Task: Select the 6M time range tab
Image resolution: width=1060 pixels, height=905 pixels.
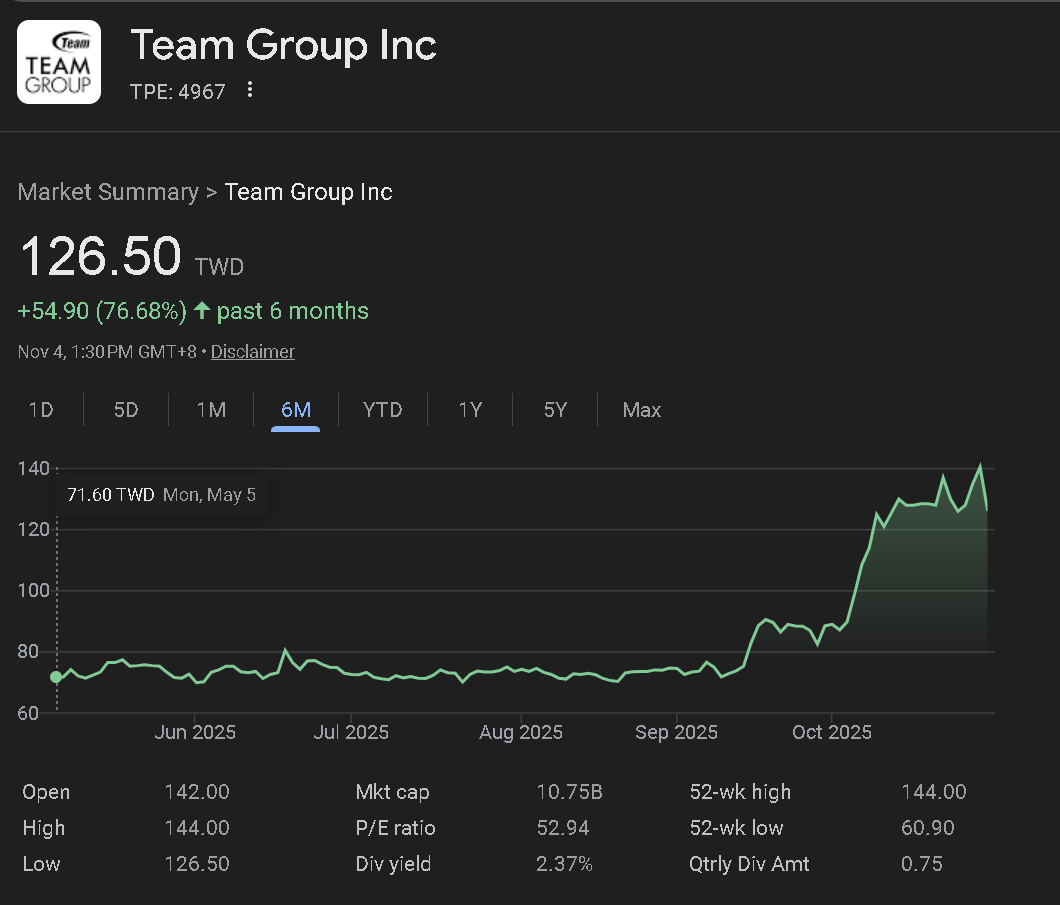Action: tap(295, 410)
